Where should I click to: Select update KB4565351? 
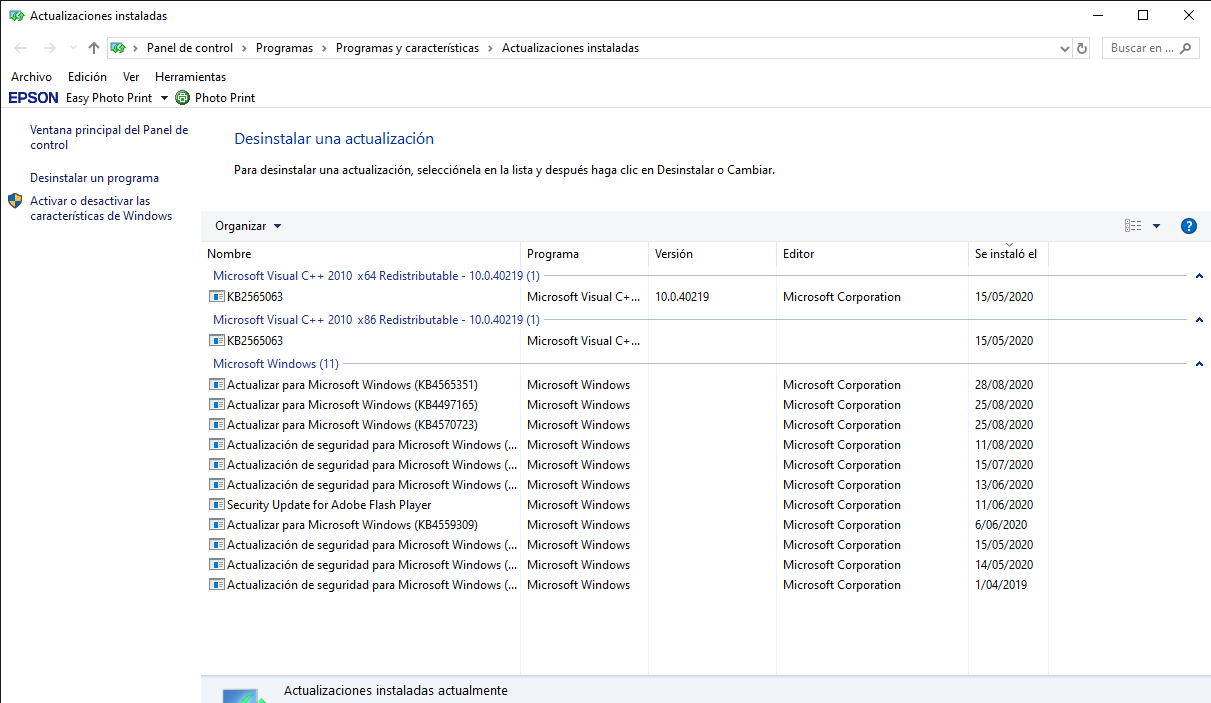[627, 385]
